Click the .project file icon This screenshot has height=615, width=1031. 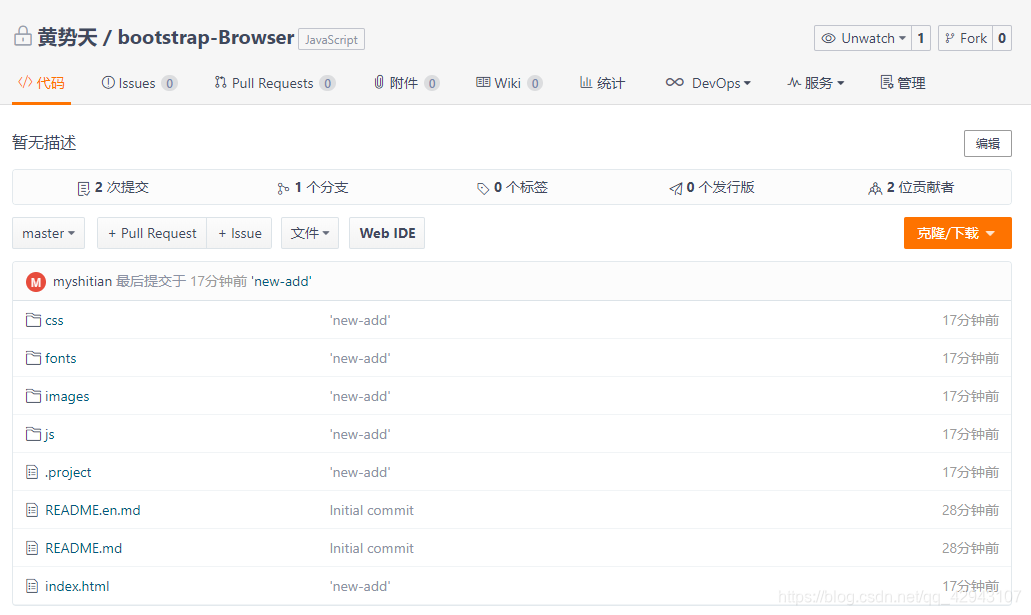tap(32, 472)
